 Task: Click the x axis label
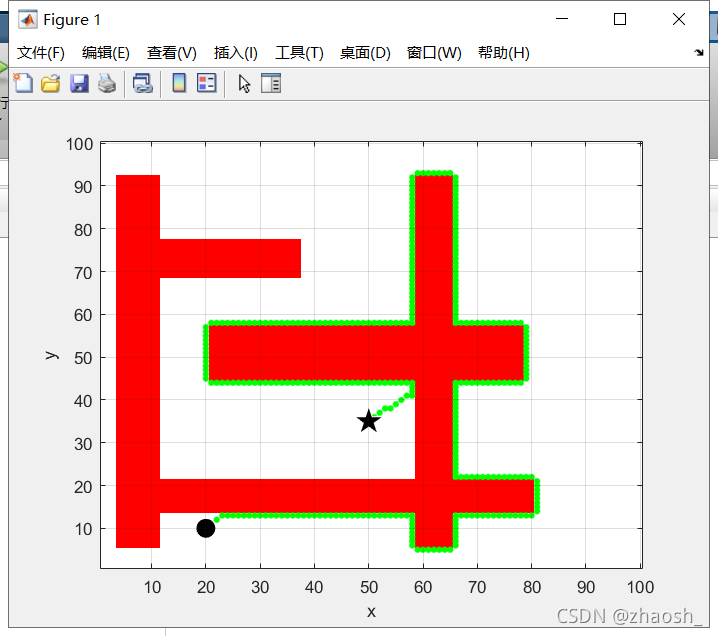(x=371, y=612)
